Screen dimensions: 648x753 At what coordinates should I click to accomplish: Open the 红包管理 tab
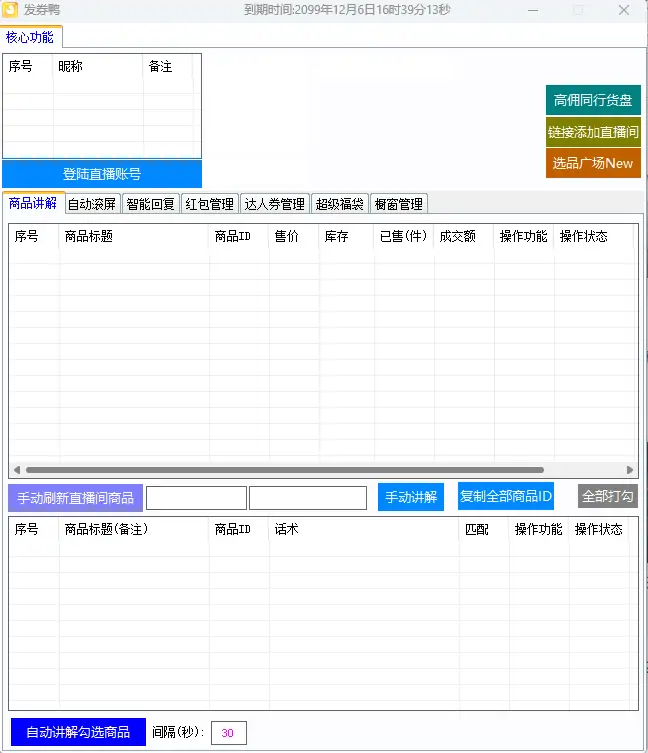(x=209, y=204)
